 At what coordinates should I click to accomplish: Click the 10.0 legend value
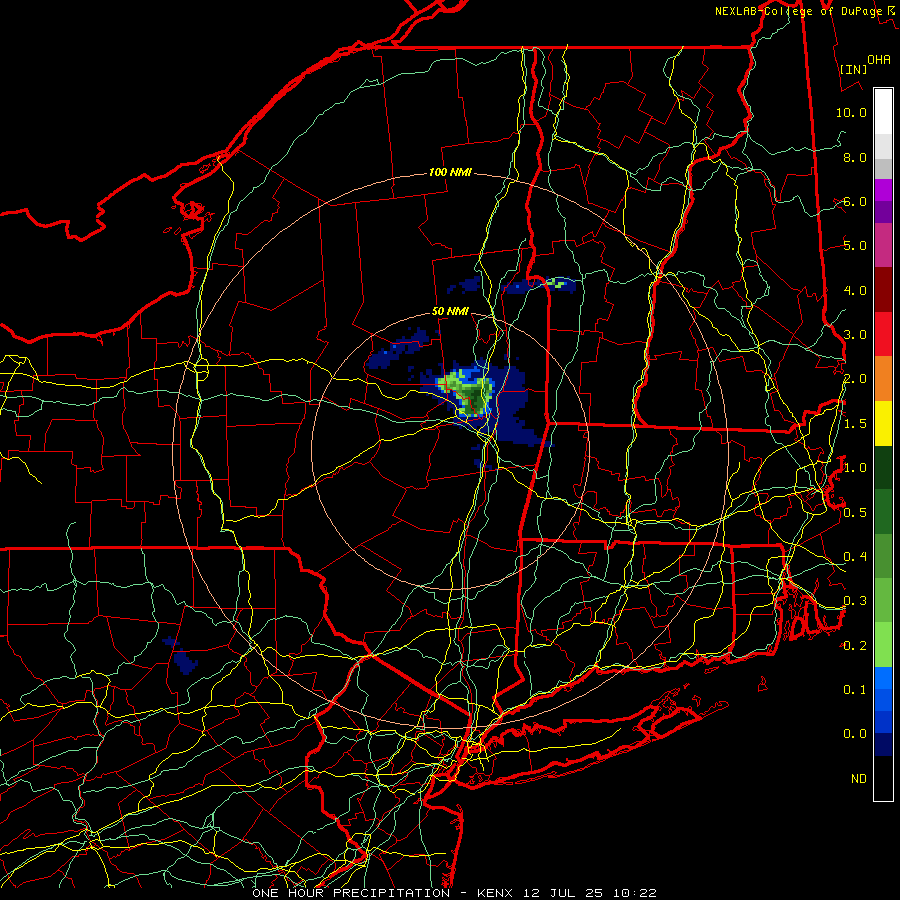pyautogui.click(x=851, y=112)
